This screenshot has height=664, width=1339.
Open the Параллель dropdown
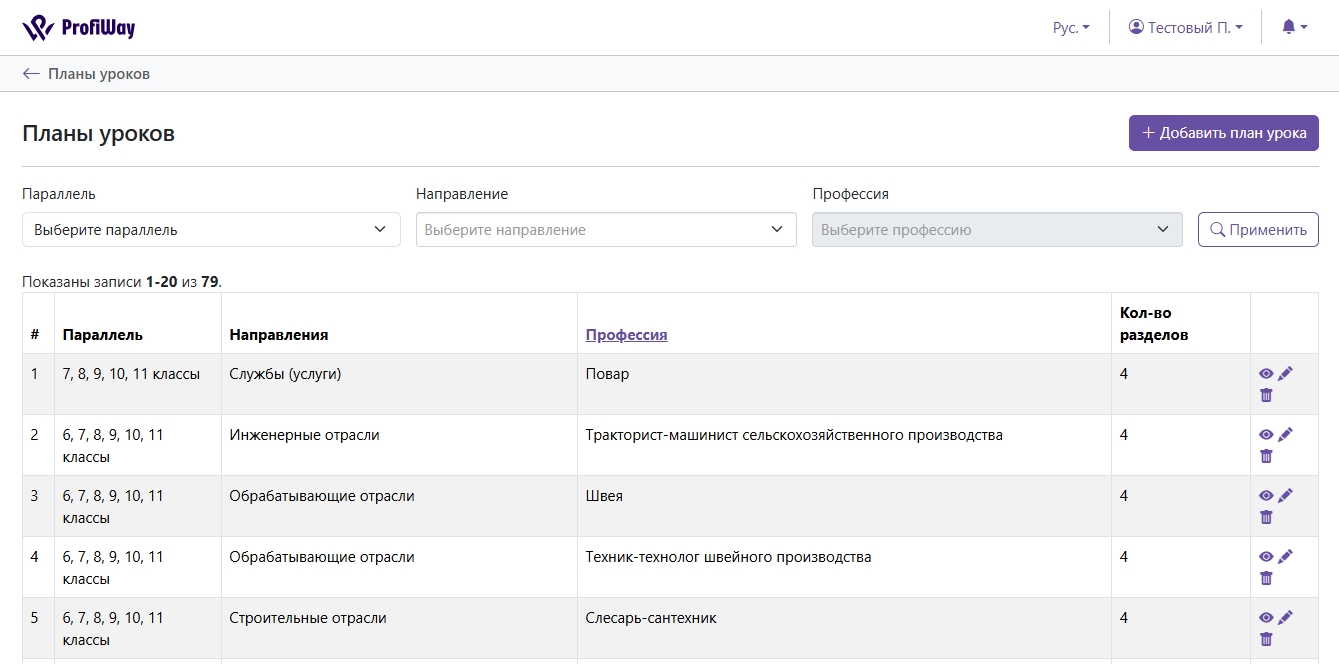(211, 230)
